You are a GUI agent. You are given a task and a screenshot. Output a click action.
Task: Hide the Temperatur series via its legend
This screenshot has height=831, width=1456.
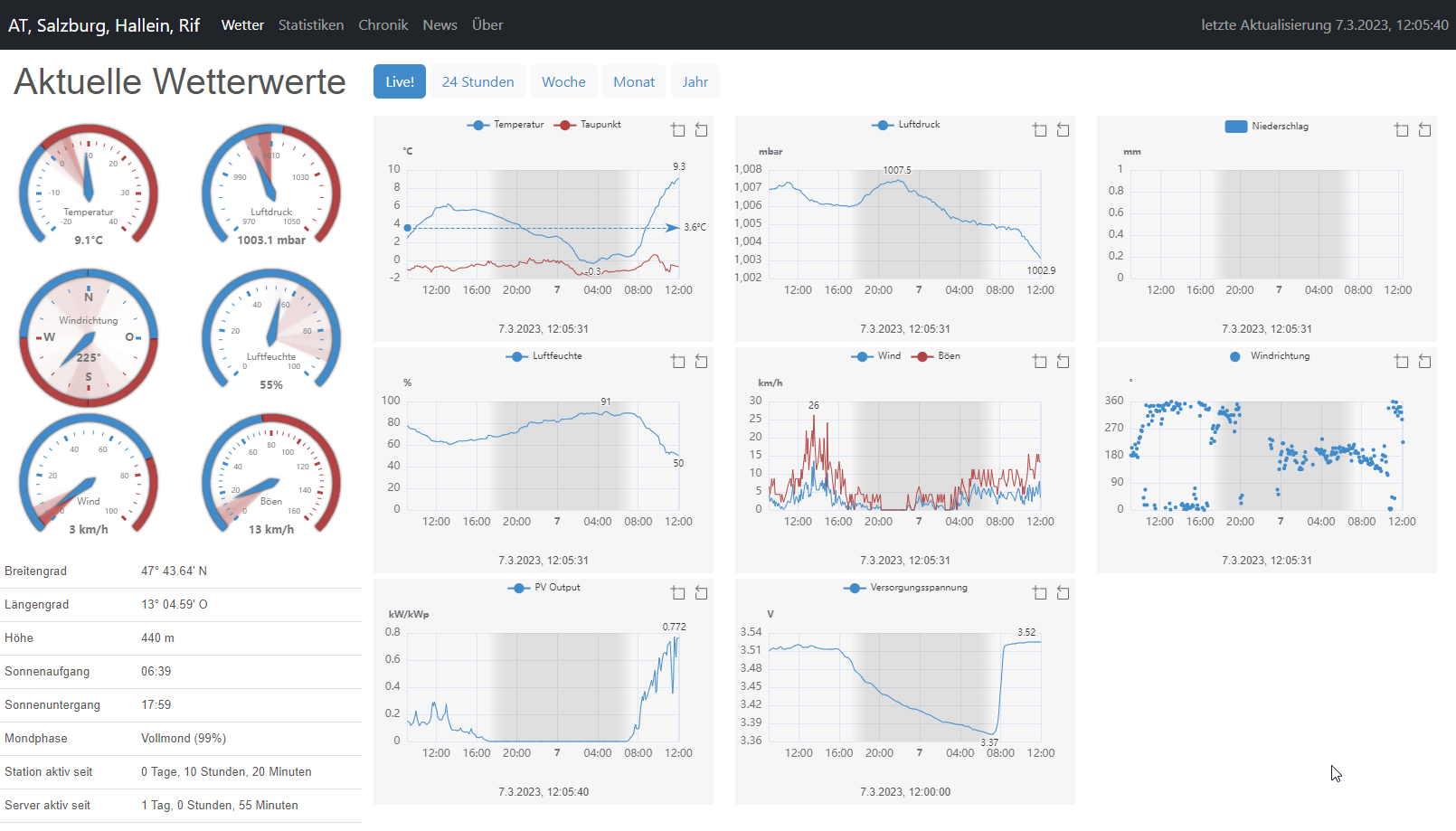[x=506, y=125]
